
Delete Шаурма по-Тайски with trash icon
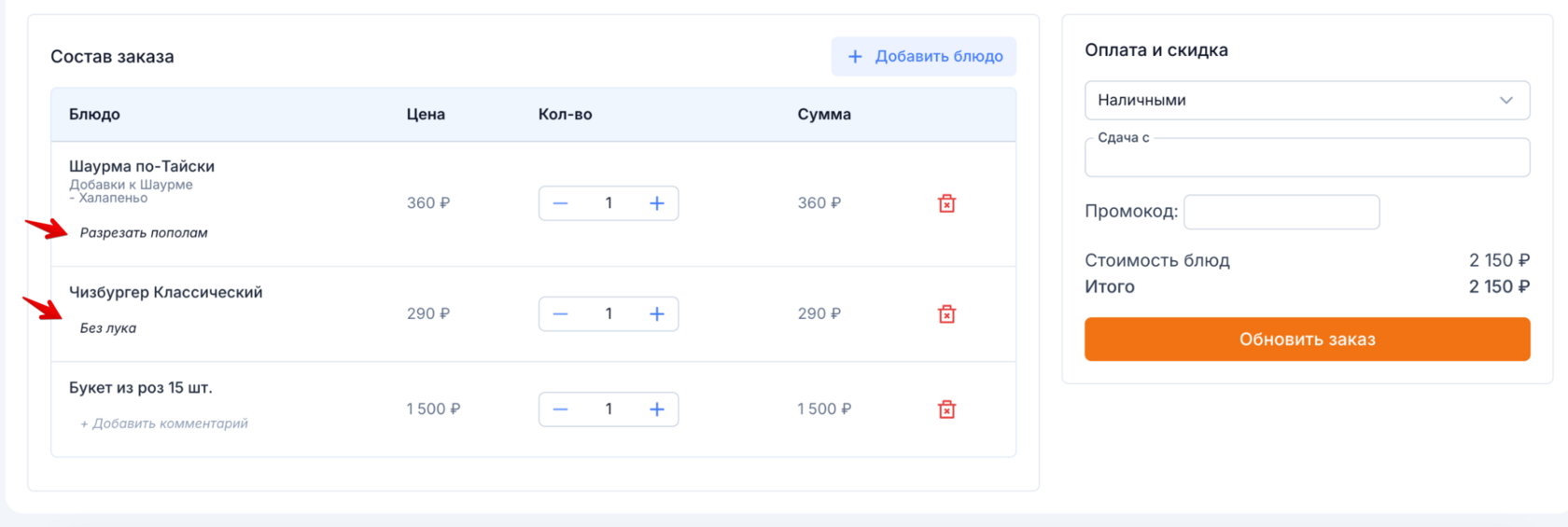(946, 203)
